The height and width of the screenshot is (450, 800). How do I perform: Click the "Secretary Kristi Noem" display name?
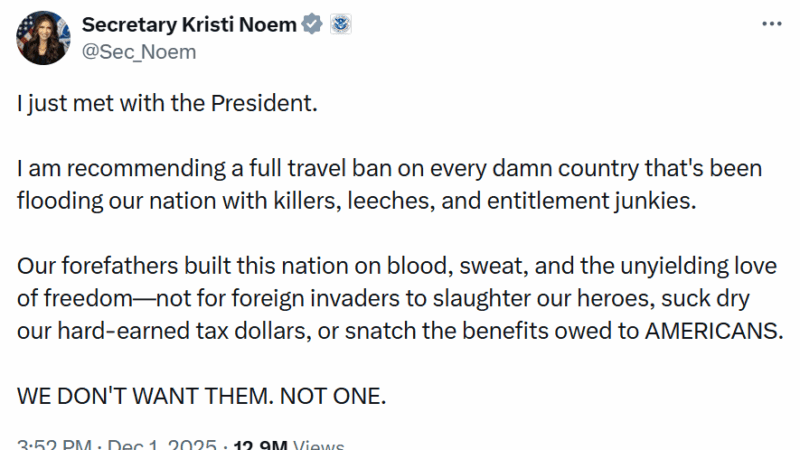pos(188,25)
